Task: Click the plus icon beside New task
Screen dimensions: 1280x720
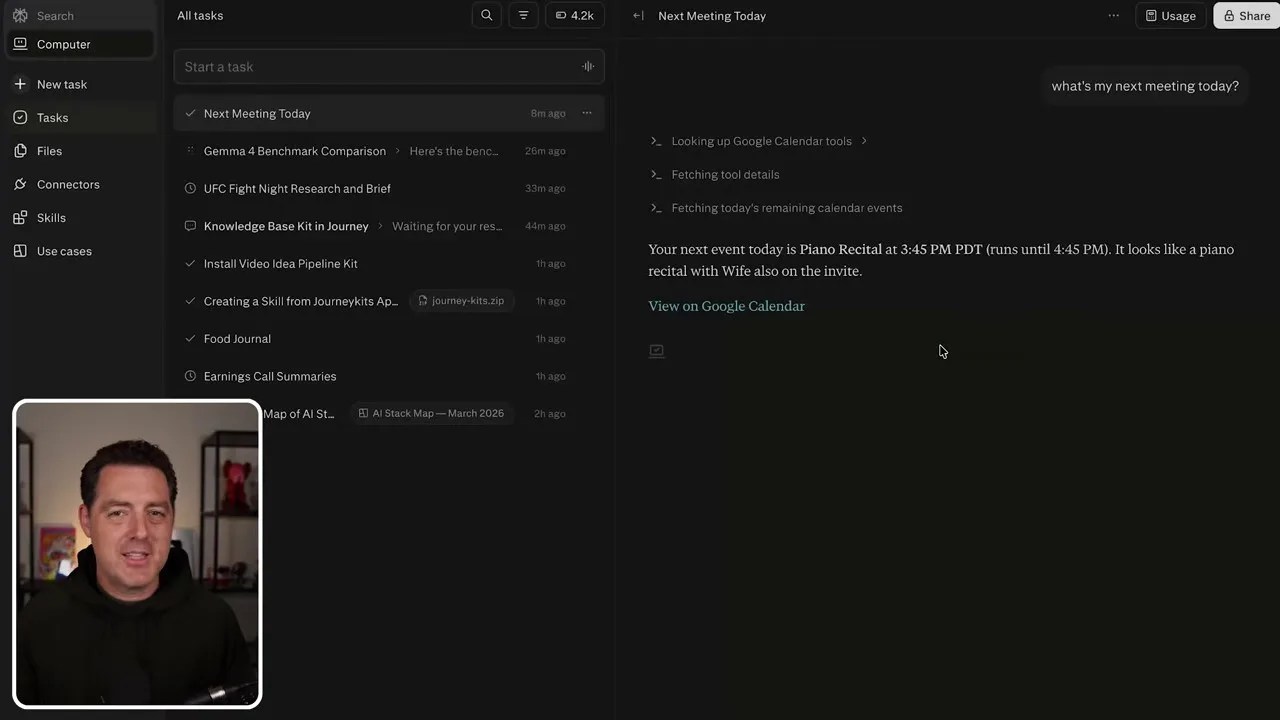Action: pyautogui.click(x=20, y=84)
